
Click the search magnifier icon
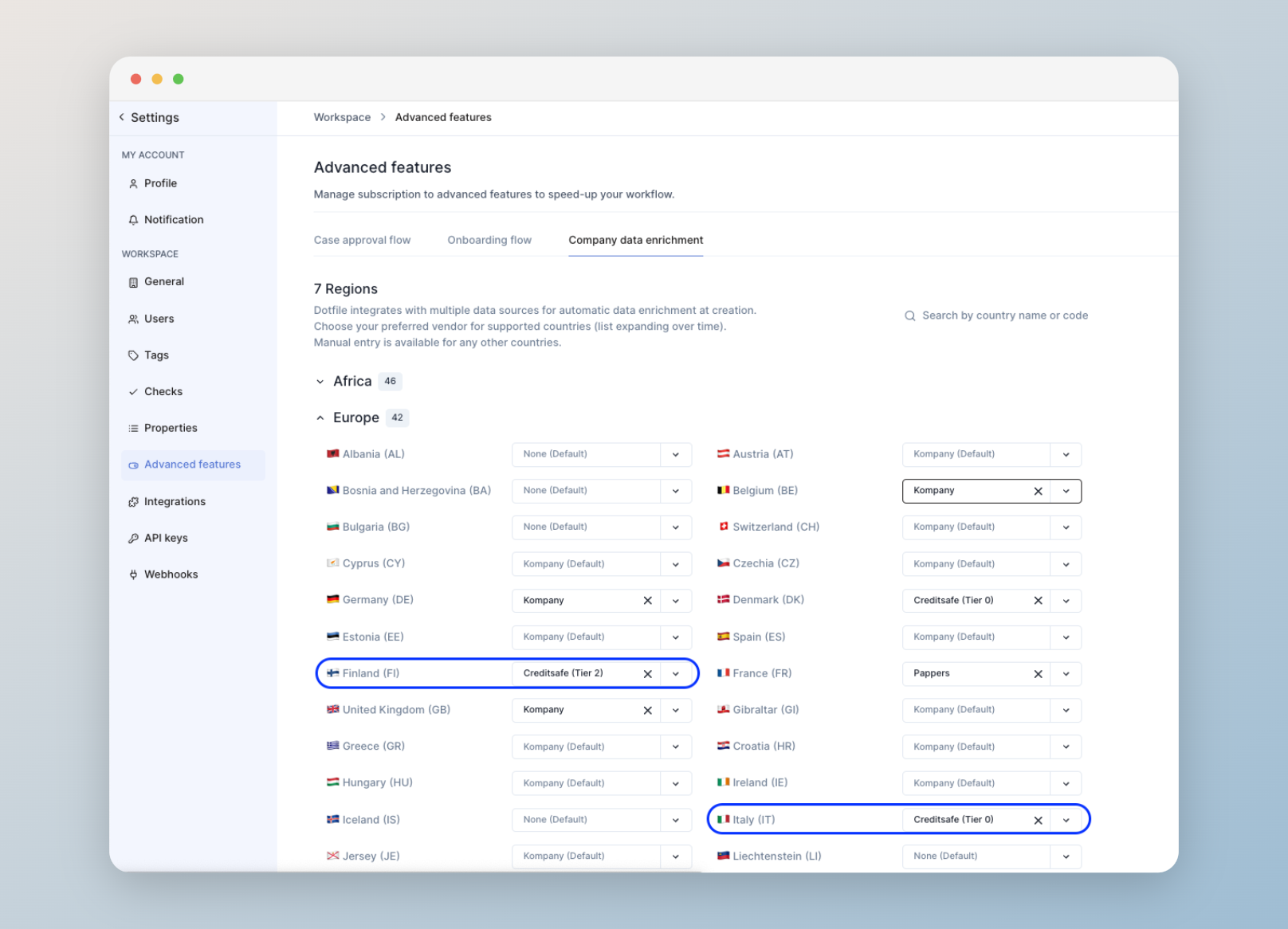tap(909, 316)
